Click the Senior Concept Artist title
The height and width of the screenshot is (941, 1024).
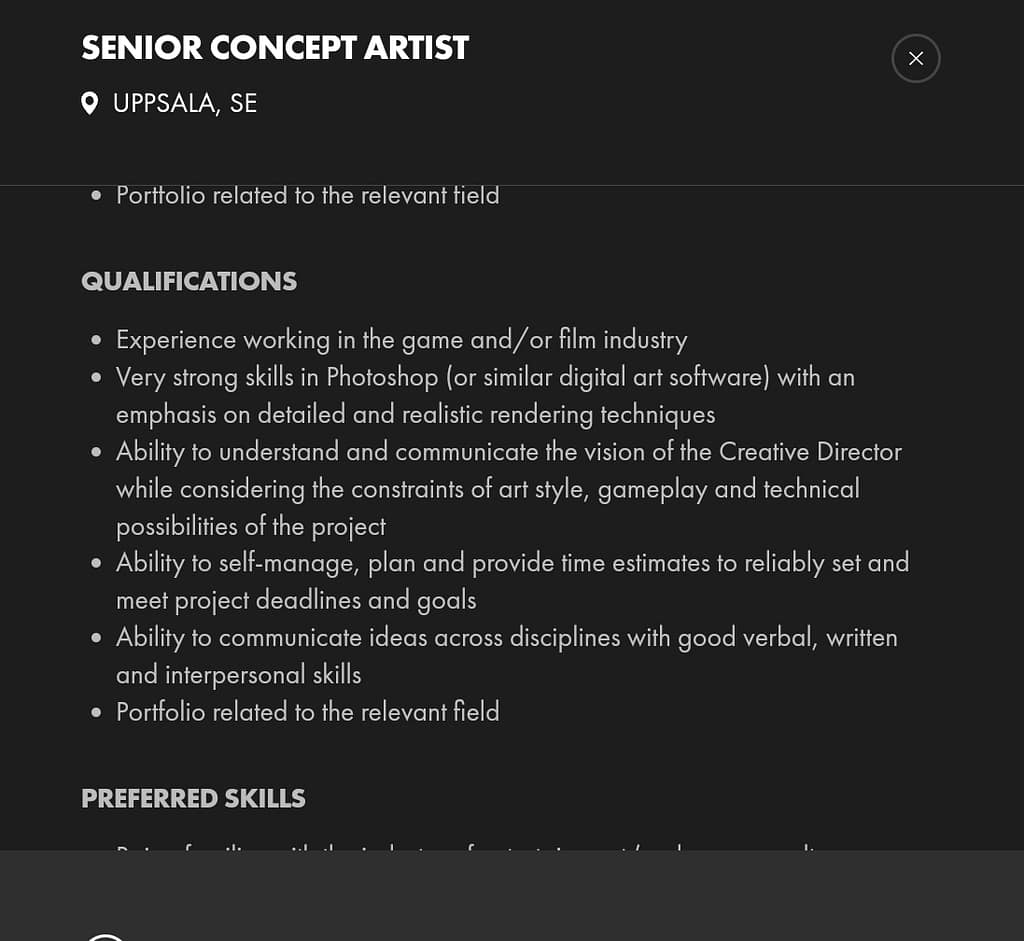pyautogui.click(x=275, y=48)
